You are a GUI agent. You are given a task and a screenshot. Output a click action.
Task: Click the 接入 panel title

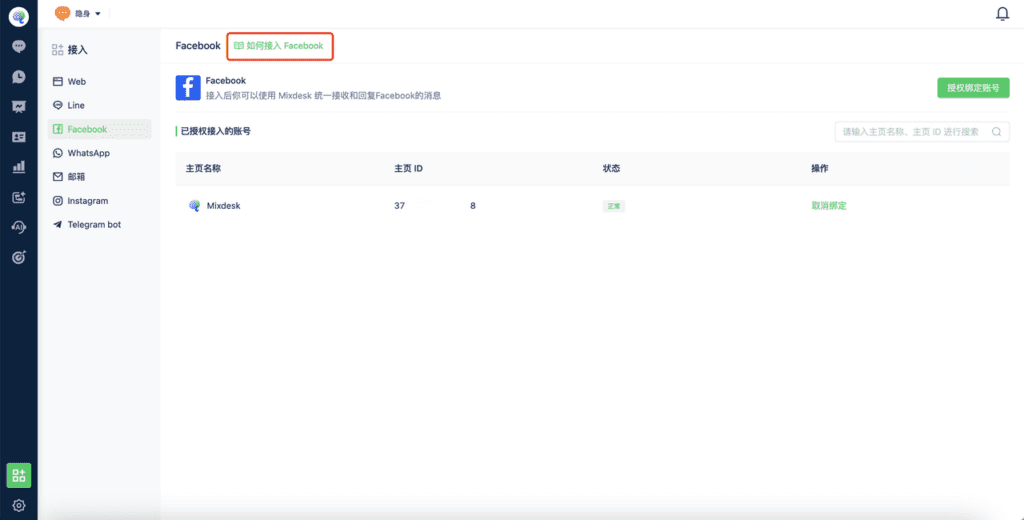click(78, 50)
